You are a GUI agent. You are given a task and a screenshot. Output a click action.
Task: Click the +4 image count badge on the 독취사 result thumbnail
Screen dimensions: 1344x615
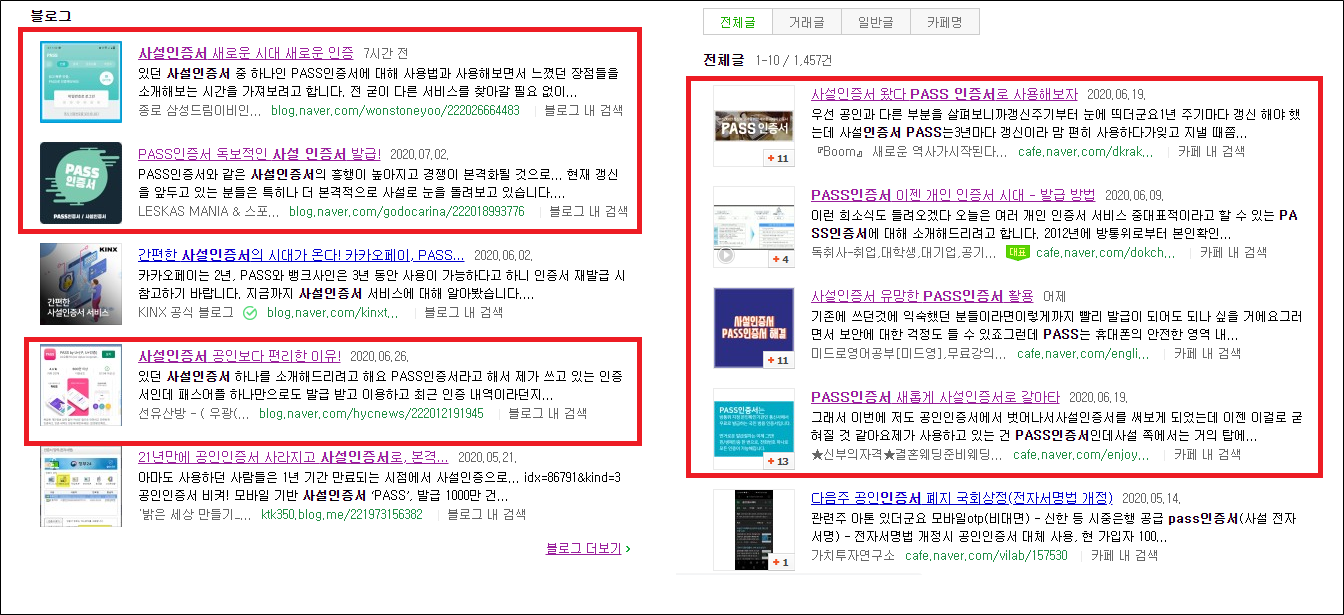pos(779,259)
